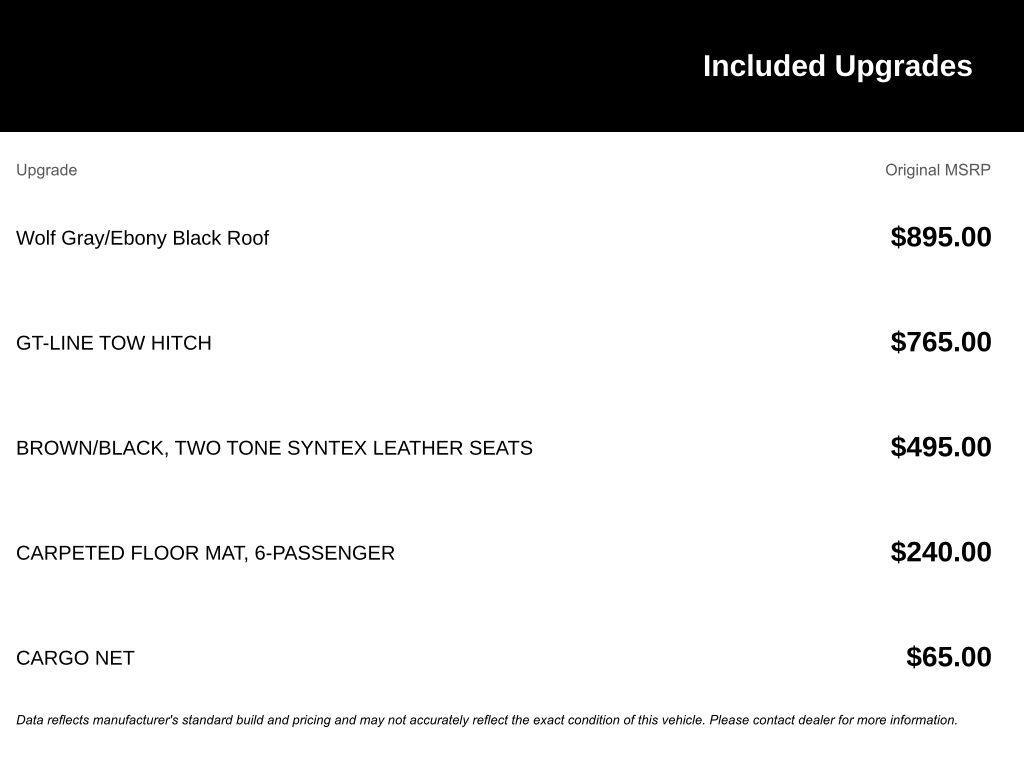Click the $65.00 cargo net price
The image size is (1024, 768).
pos(948,657)
